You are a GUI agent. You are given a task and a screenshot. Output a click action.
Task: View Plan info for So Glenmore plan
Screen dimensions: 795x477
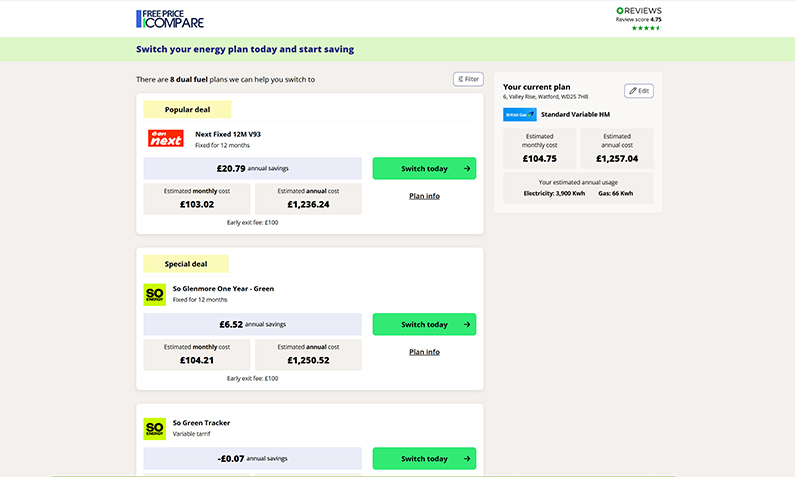pyautogui.click(x=424, y=352)
